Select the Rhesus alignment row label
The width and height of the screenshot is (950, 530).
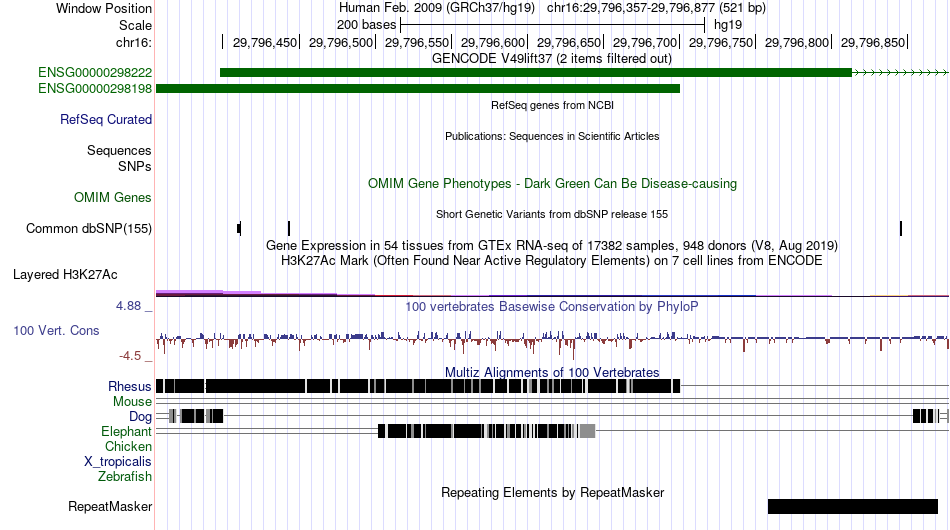click(130, 386)
